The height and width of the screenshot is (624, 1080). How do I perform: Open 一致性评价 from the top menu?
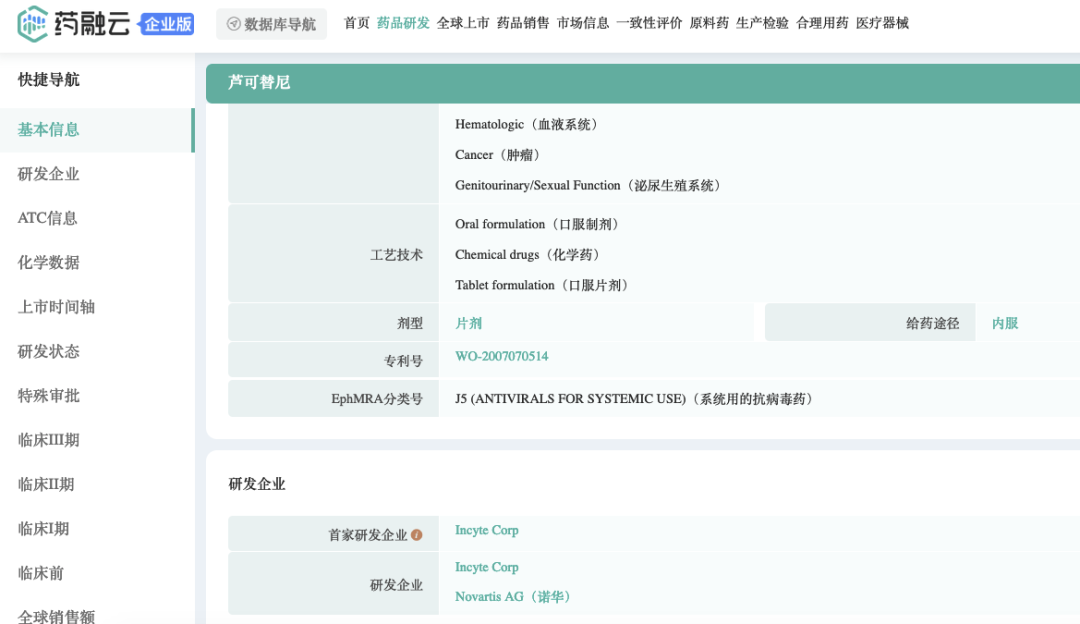649,23
